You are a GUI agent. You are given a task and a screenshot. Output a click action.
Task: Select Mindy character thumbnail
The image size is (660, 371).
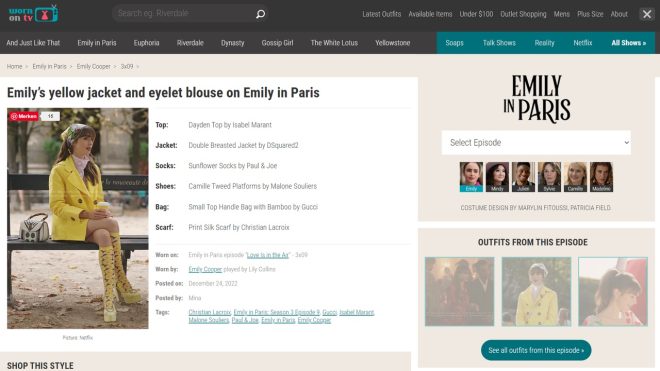pyautogui.click(x=497, y=177)
